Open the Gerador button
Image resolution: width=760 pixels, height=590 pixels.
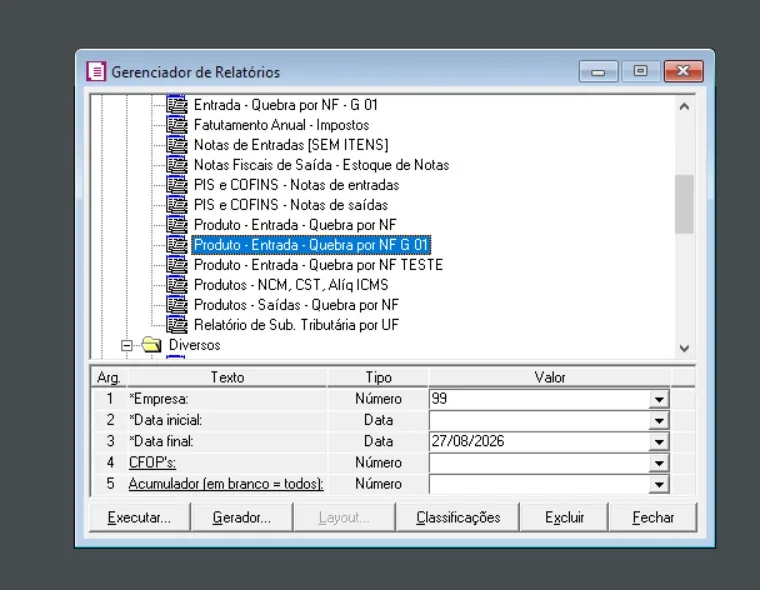(242, 517)
